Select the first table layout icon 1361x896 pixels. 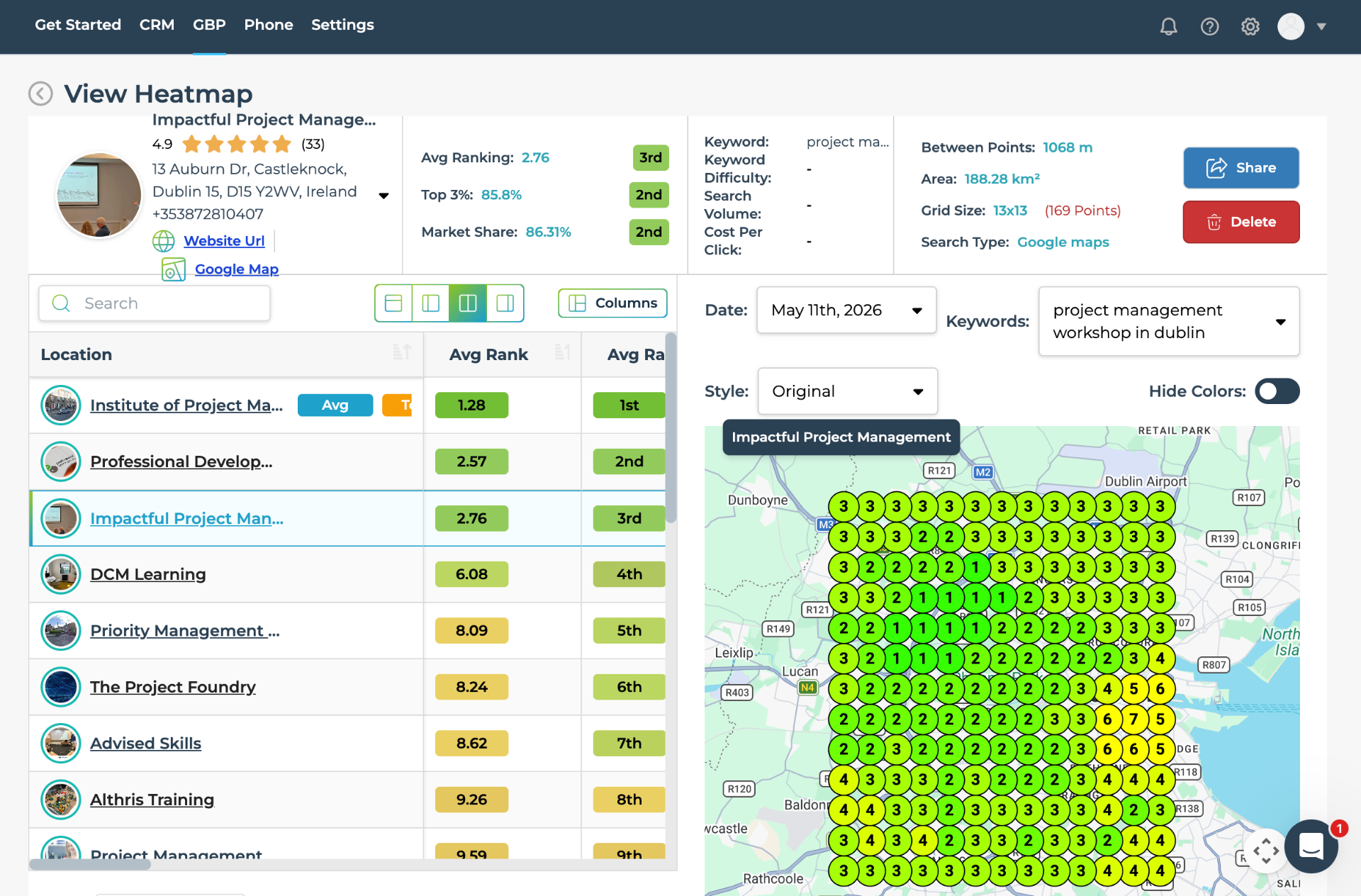tap(393, 303)
